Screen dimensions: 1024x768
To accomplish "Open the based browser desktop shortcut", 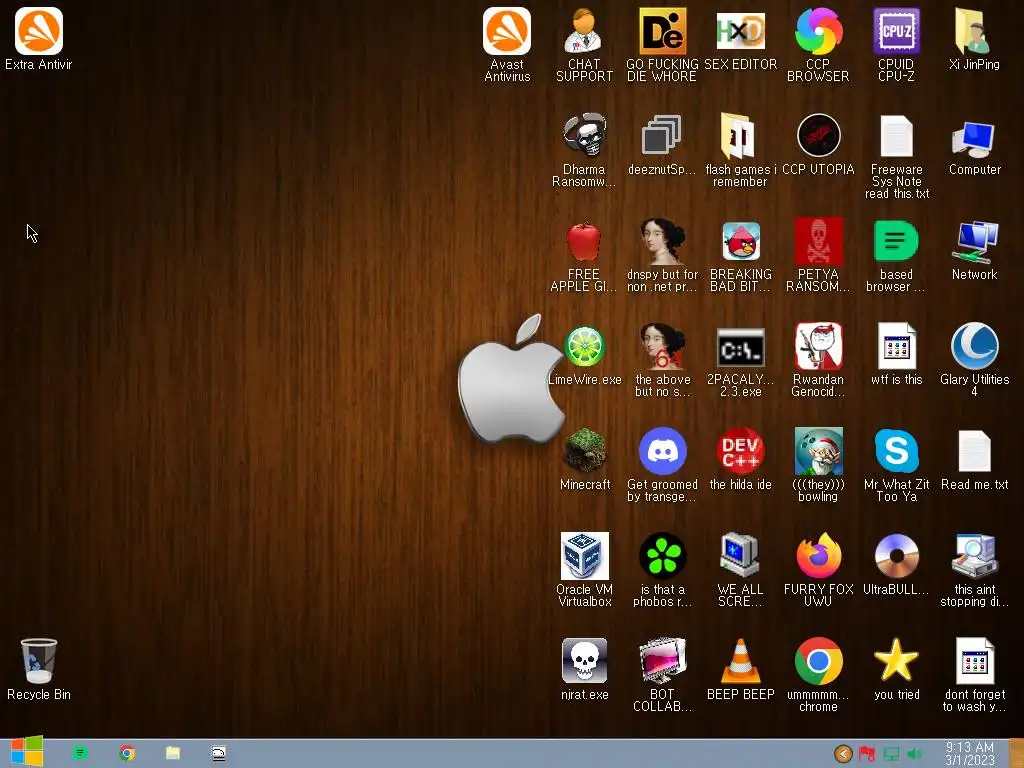I will (x=896, y=255).
